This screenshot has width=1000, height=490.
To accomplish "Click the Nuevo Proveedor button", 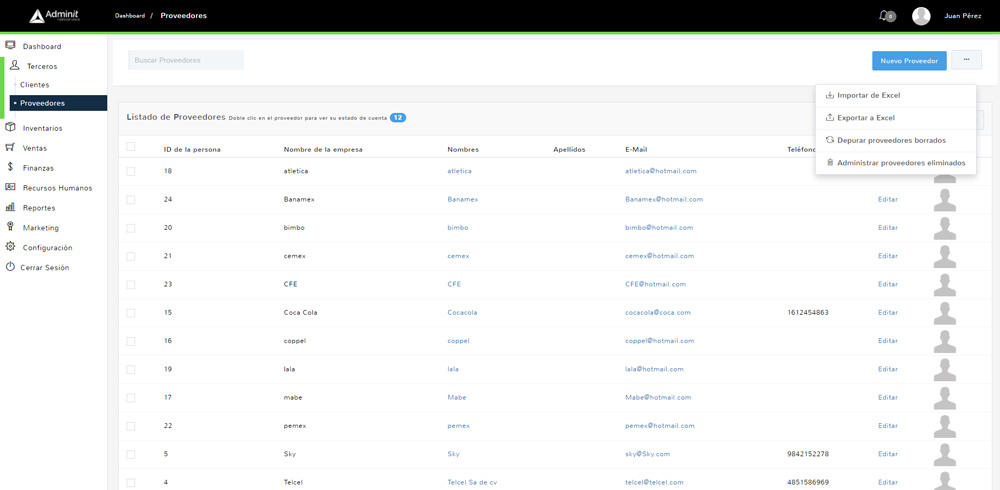I will [x=909, y=61].
